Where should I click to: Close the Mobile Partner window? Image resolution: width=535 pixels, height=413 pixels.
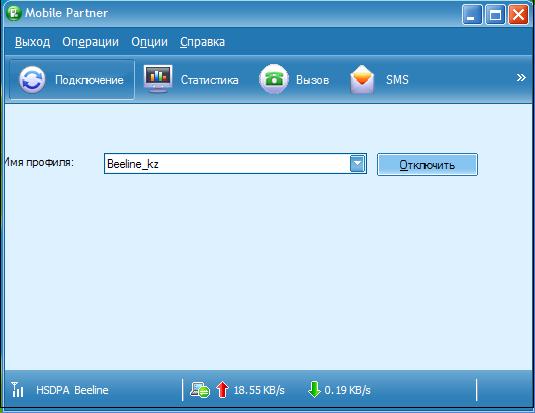(518, 15)
